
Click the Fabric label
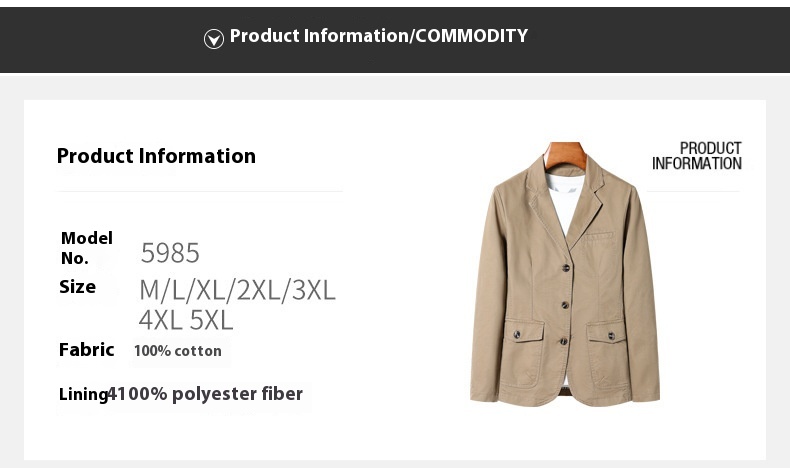tap(86, 350)
